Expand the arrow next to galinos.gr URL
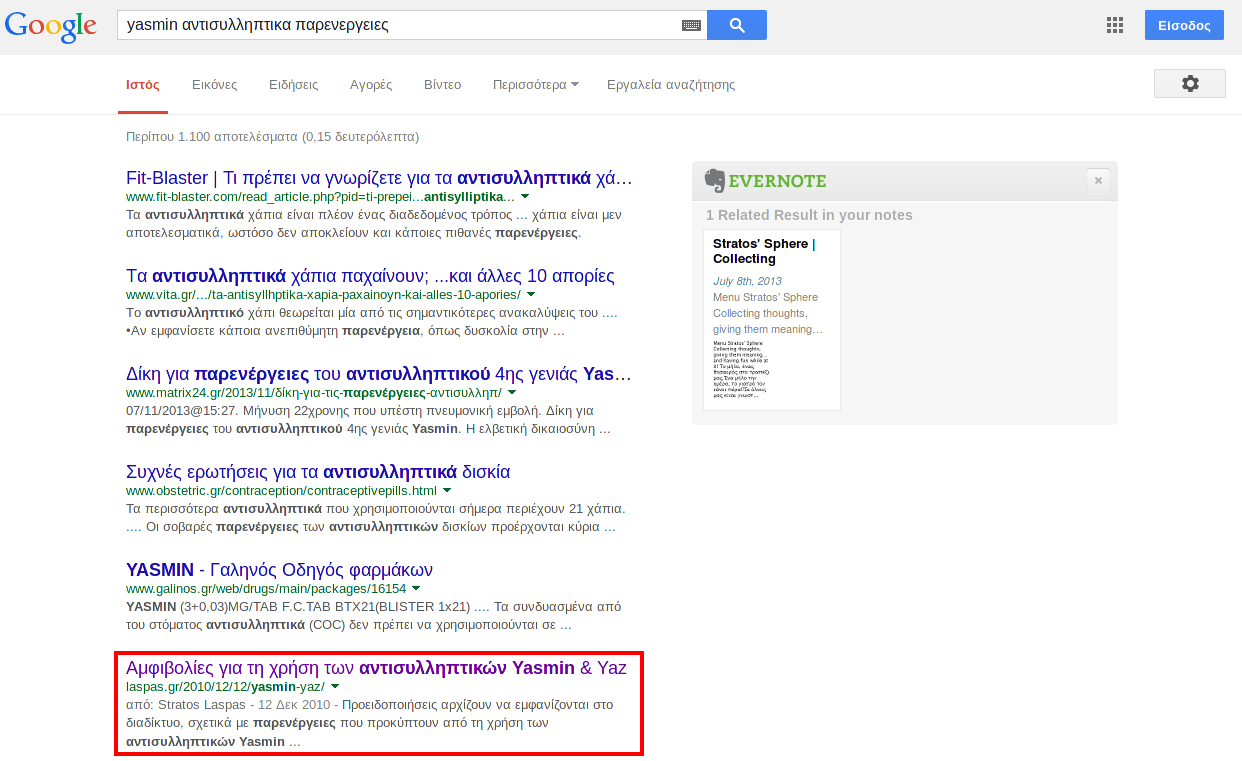The image size is (1242, 761). tap(417, 589)
